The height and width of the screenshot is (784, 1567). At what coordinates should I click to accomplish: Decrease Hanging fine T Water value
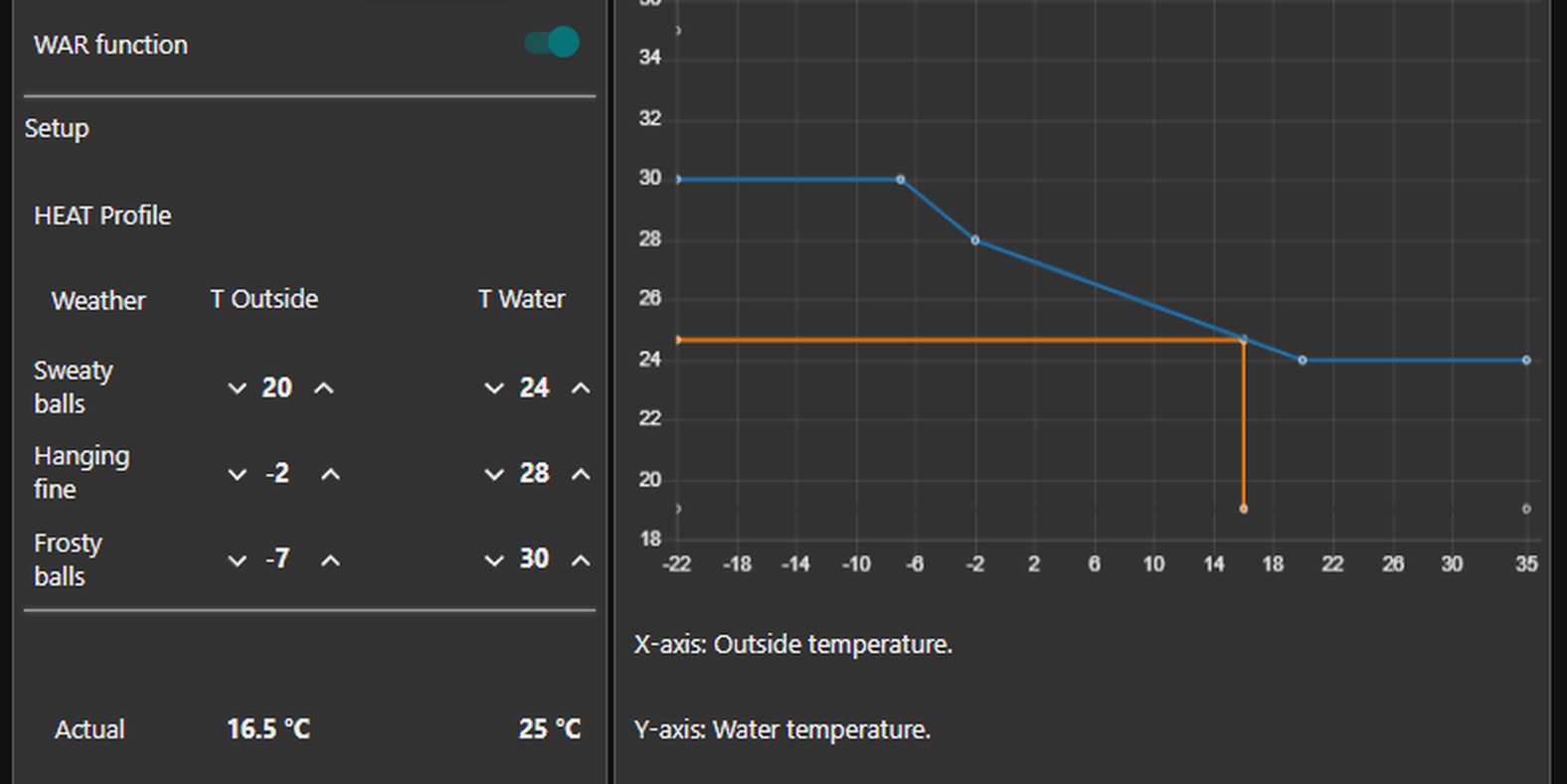click(x=494, y=475)
